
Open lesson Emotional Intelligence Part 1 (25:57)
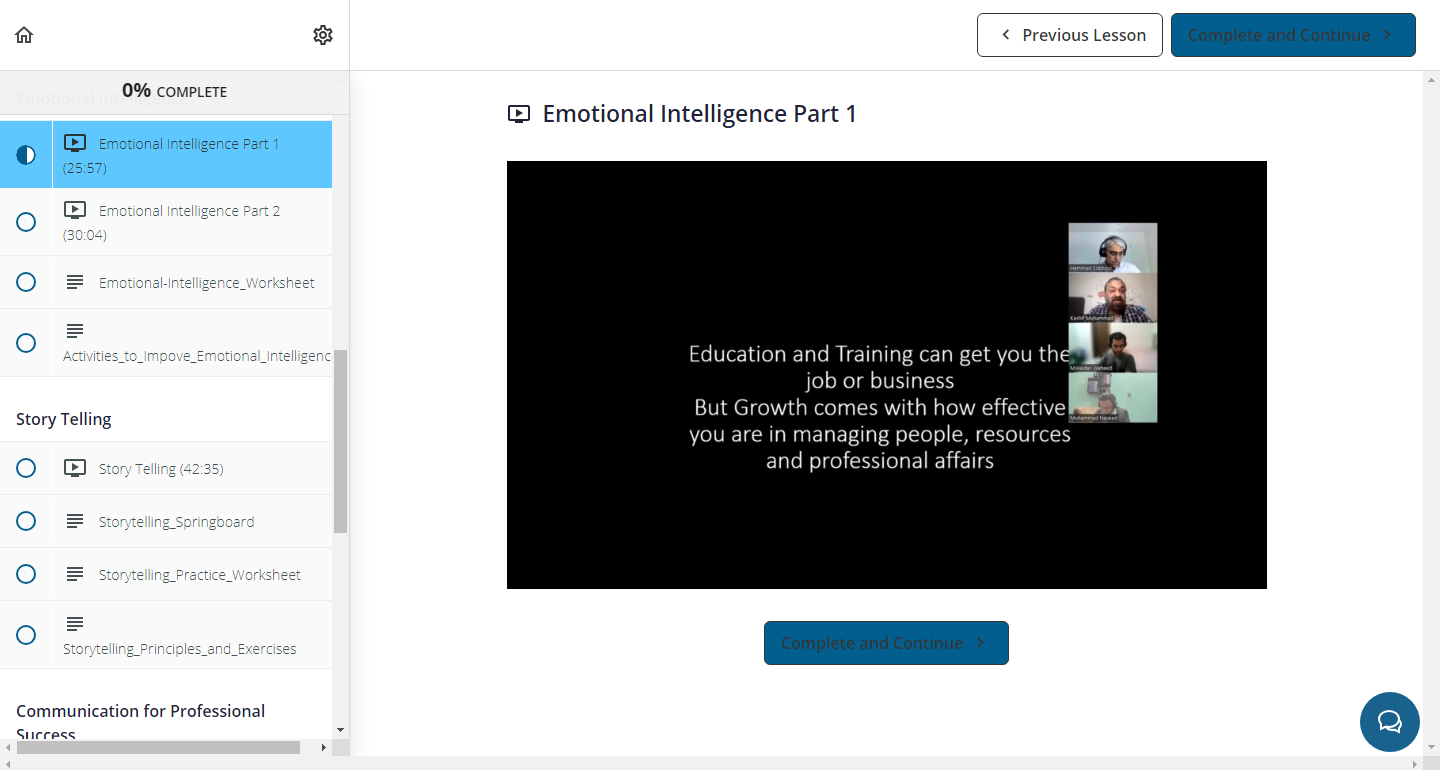point(166,155)
